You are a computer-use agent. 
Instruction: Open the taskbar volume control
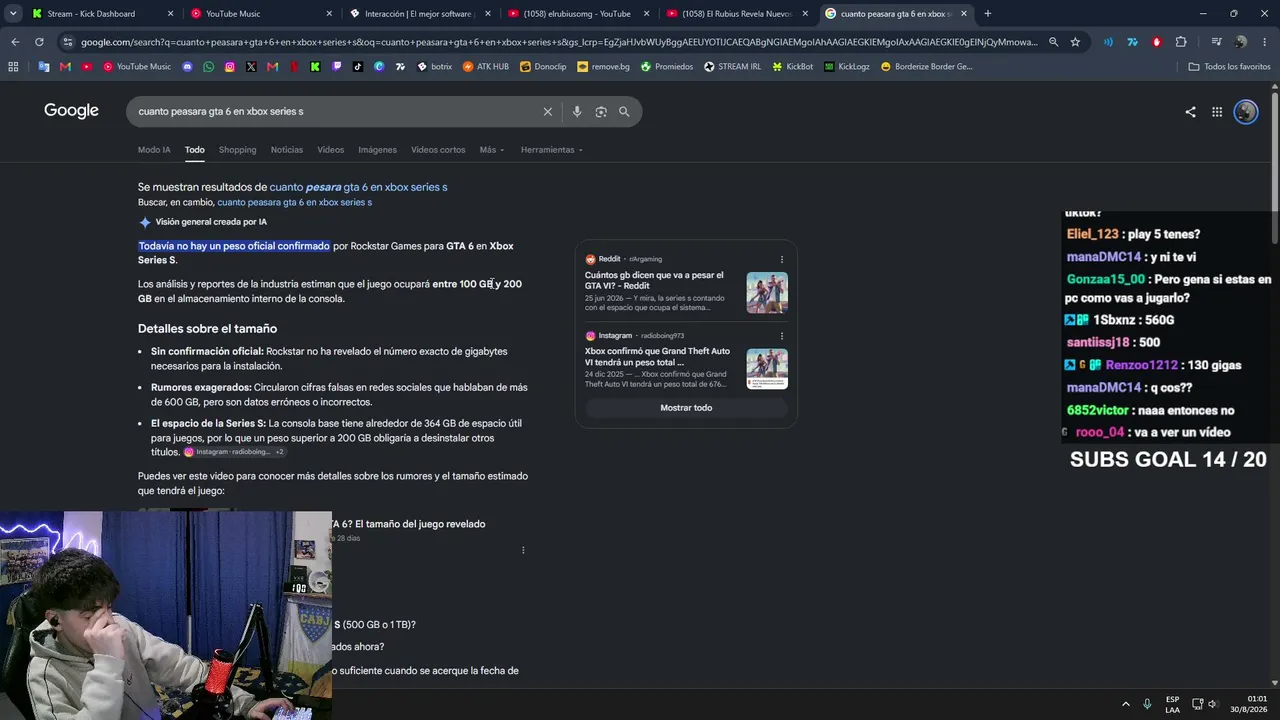tap(1212, 704)
